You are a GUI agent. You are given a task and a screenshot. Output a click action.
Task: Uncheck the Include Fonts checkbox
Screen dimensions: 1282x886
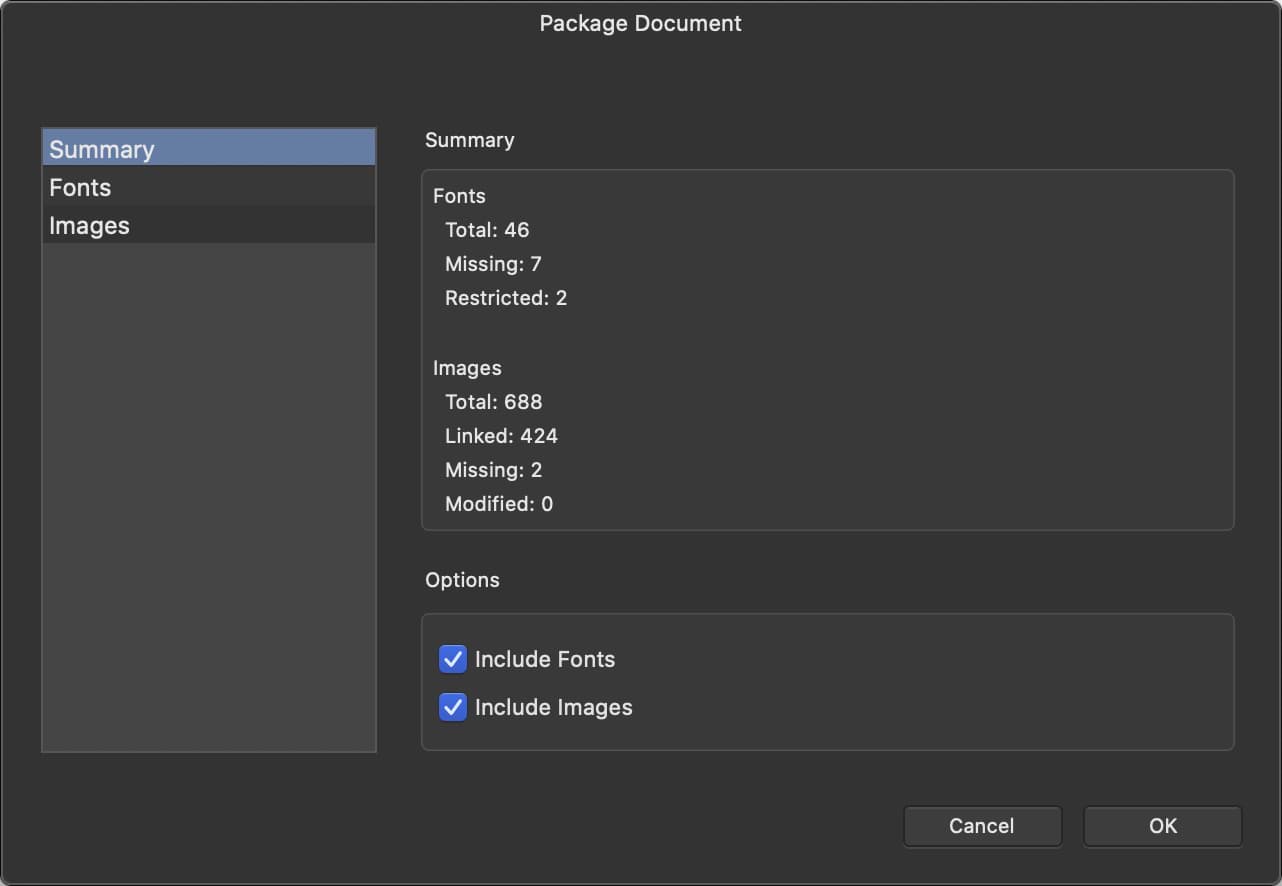tap(453, 659)
